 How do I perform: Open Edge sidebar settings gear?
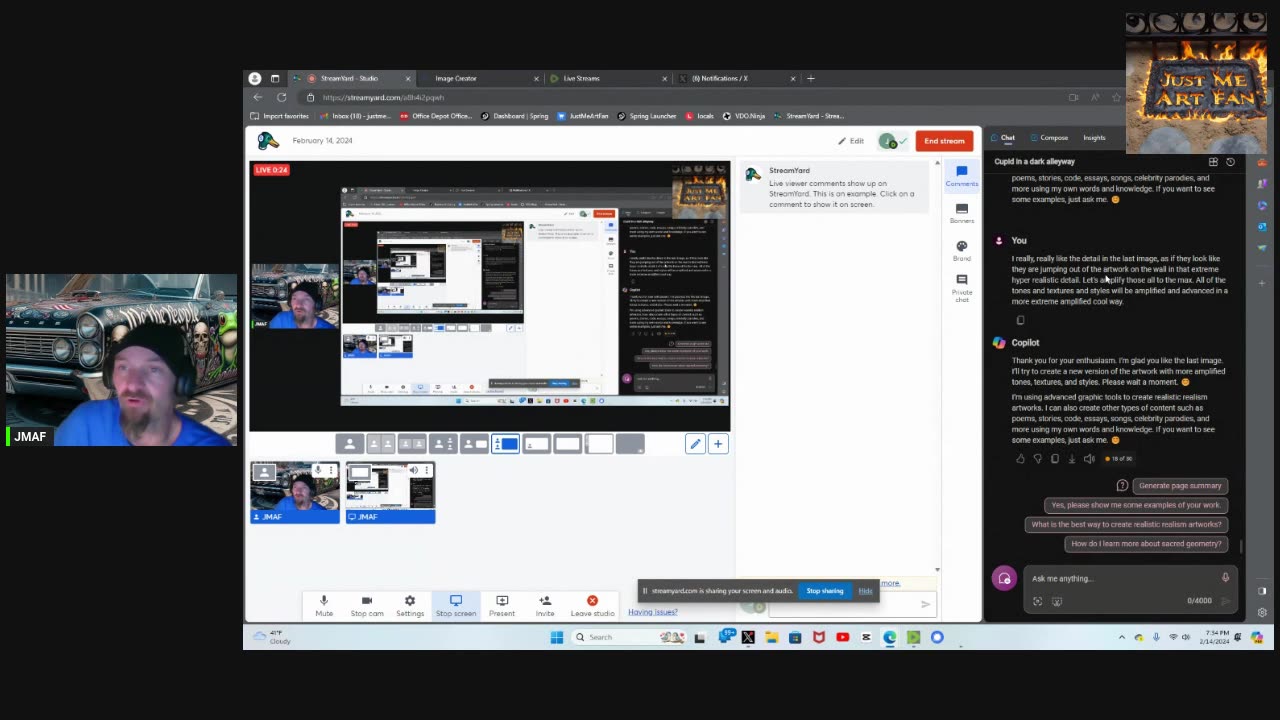click(1262, 612)
